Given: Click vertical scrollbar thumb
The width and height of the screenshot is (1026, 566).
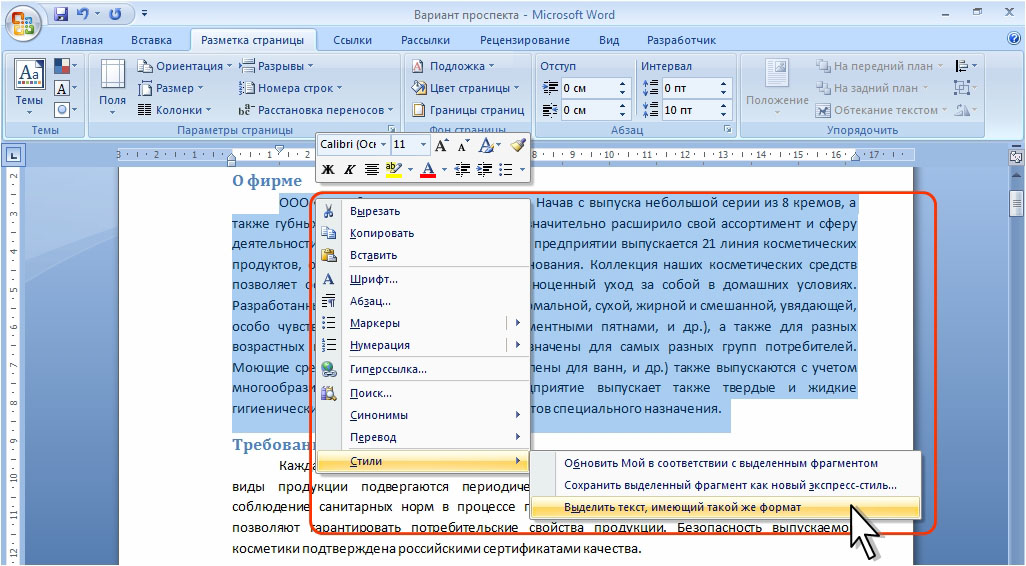Looking at the screenshot, I should [x=1016, y=203].
